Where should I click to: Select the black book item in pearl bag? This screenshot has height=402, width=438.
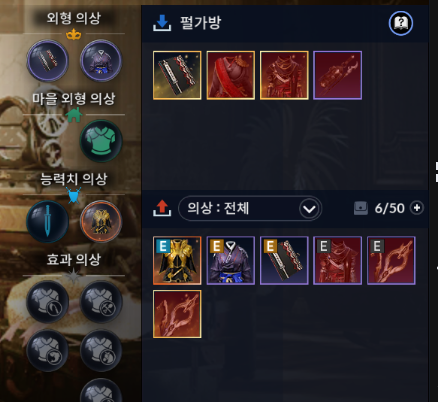pos(177,75)
